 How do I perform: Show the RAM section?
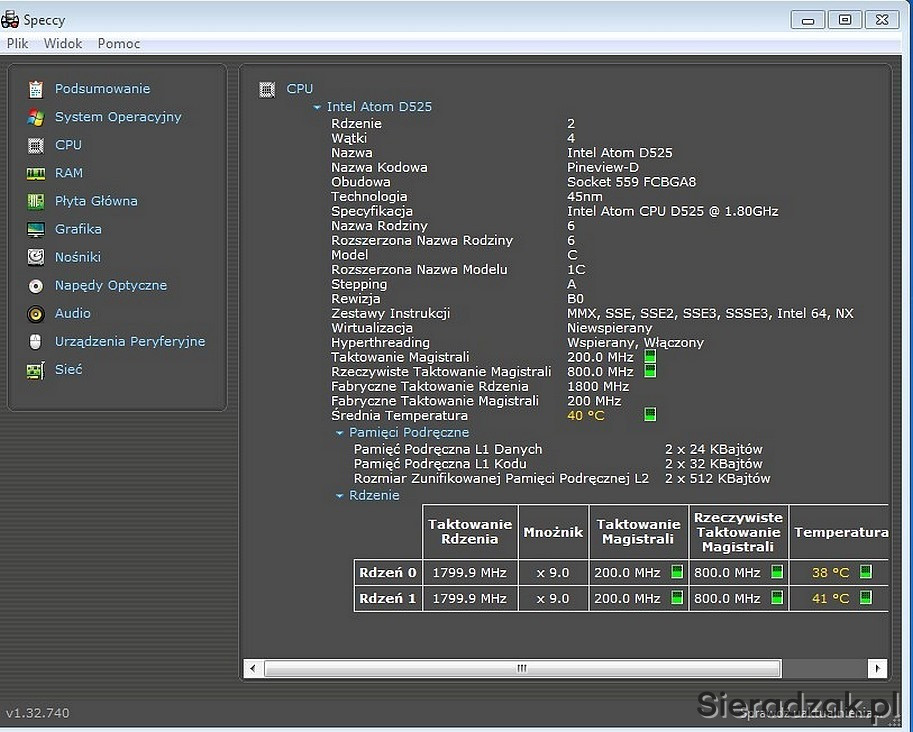[69, 173]
